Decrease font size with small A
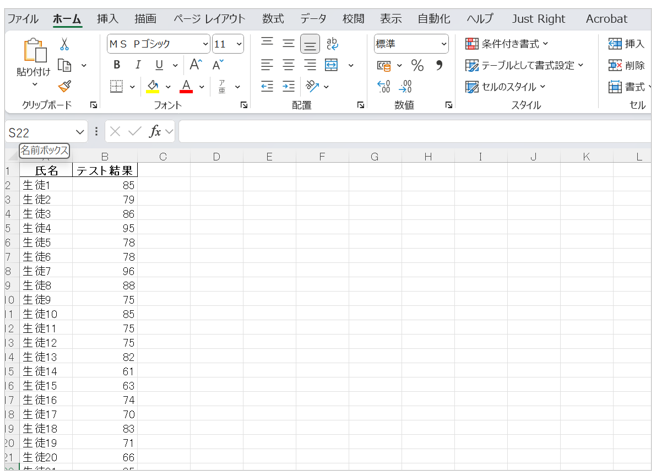657x476 pixels. 217,65
